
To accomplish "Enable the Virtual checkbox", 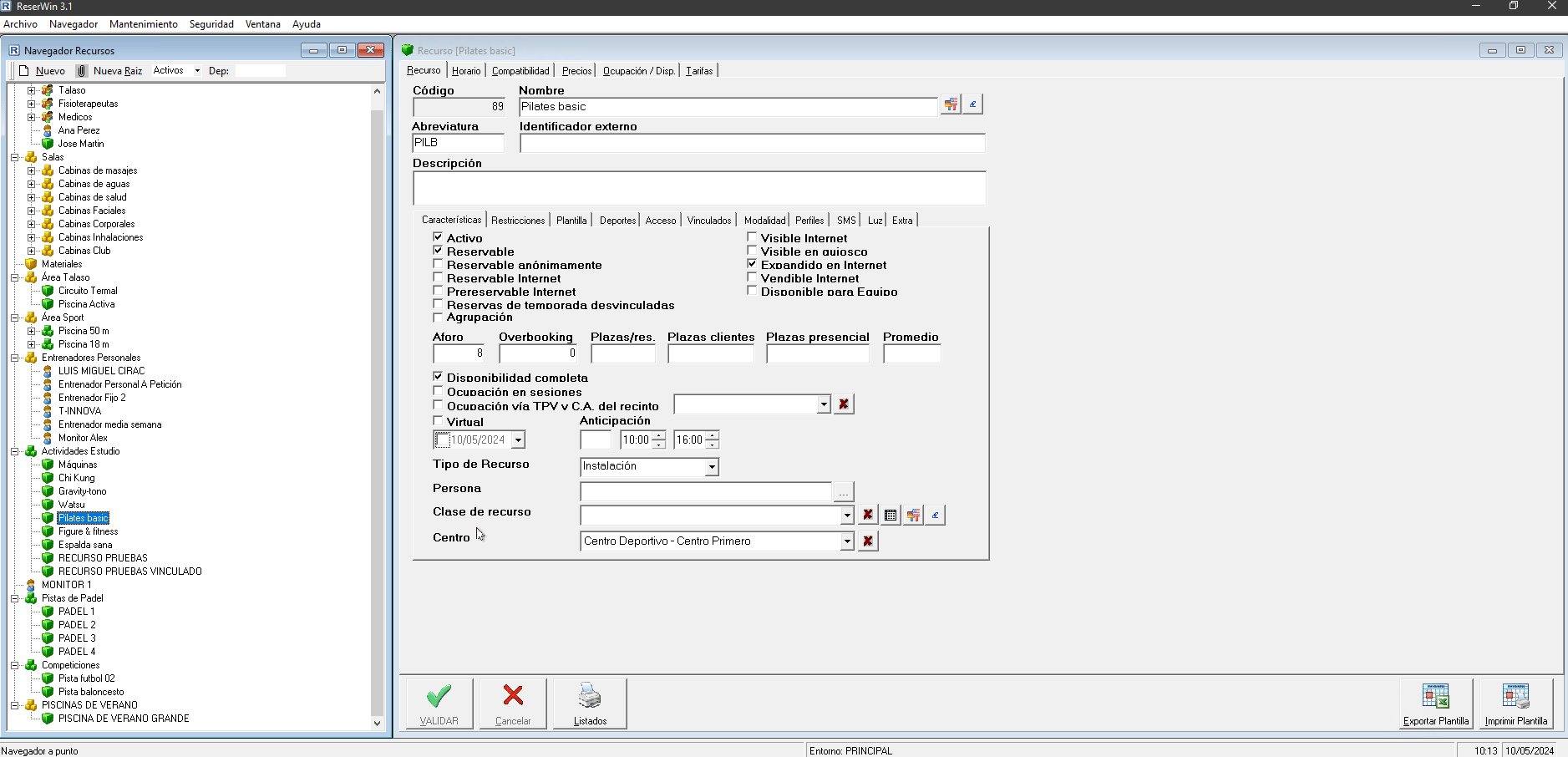I will click(x=438, y=421).
